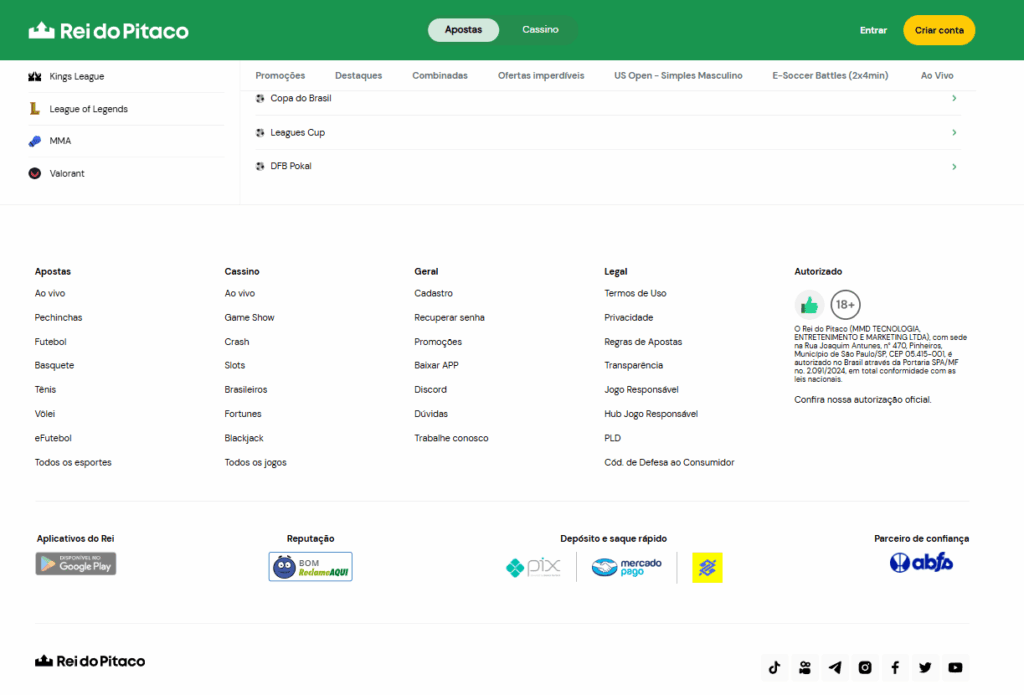Go to the Combinadas tab
This screenshot has width=1024, height=695.
pos(440,76)
